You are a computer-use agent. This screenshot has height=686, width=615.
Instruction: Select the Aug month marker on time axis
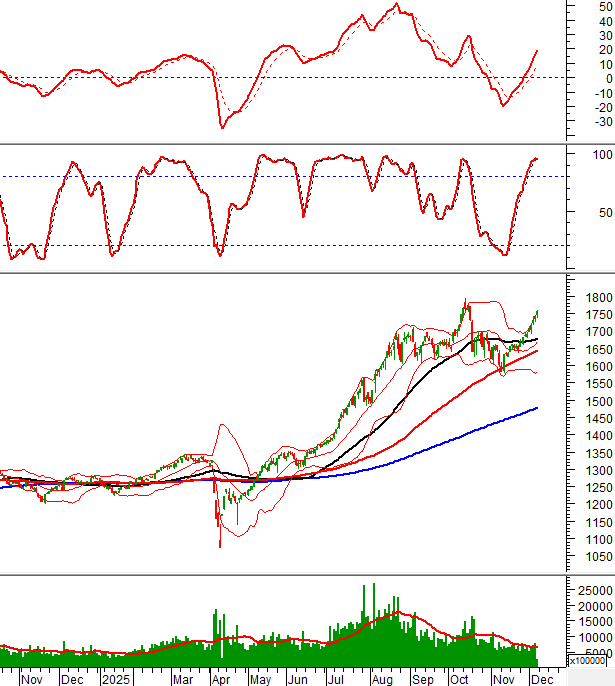click(x=380, y=678)
